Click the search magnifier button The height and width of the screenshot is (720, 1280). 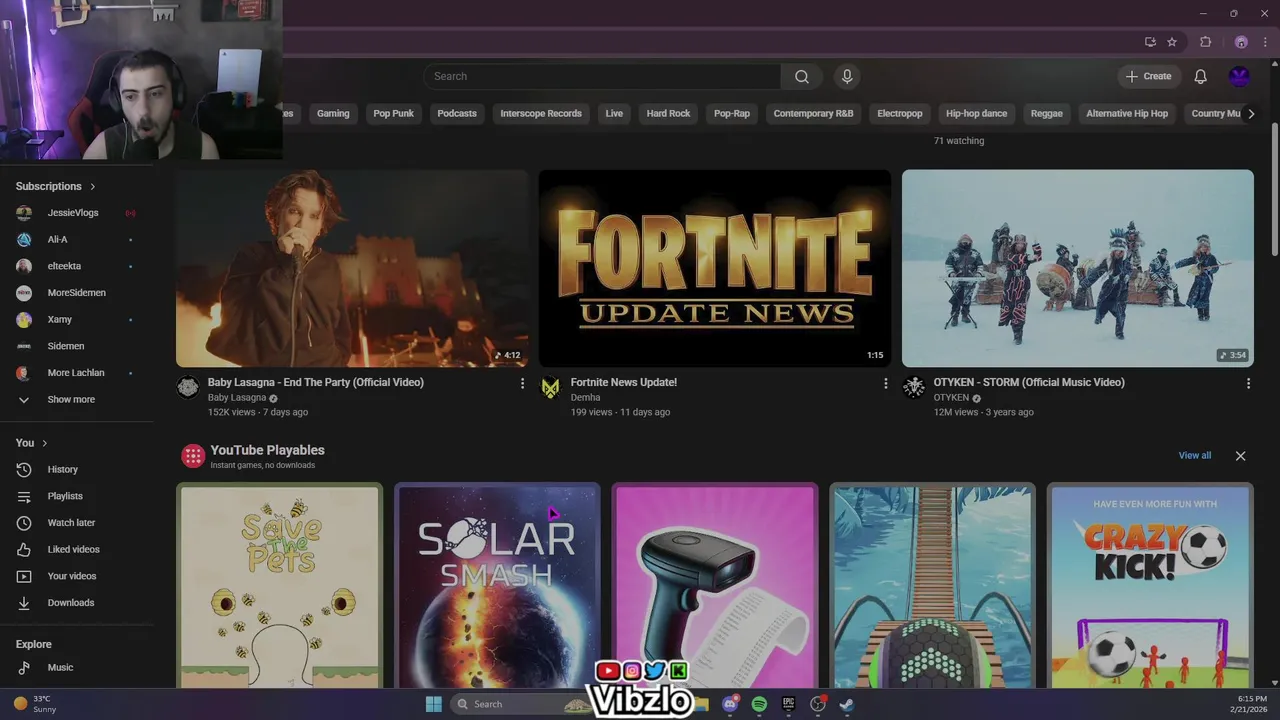[802, 76]
